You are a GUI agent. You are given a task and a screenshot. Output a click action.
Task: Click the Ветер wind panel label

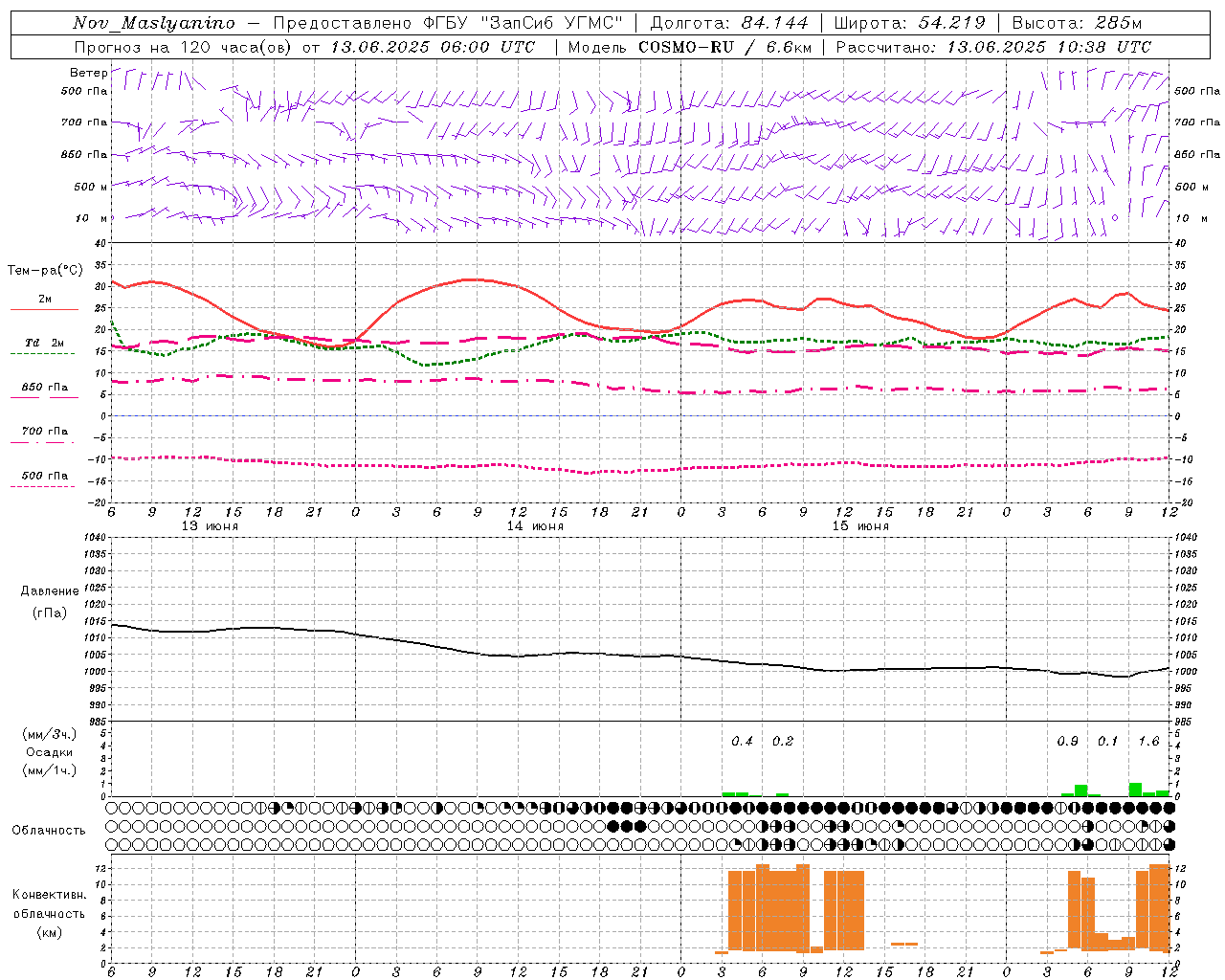point(88,73)
